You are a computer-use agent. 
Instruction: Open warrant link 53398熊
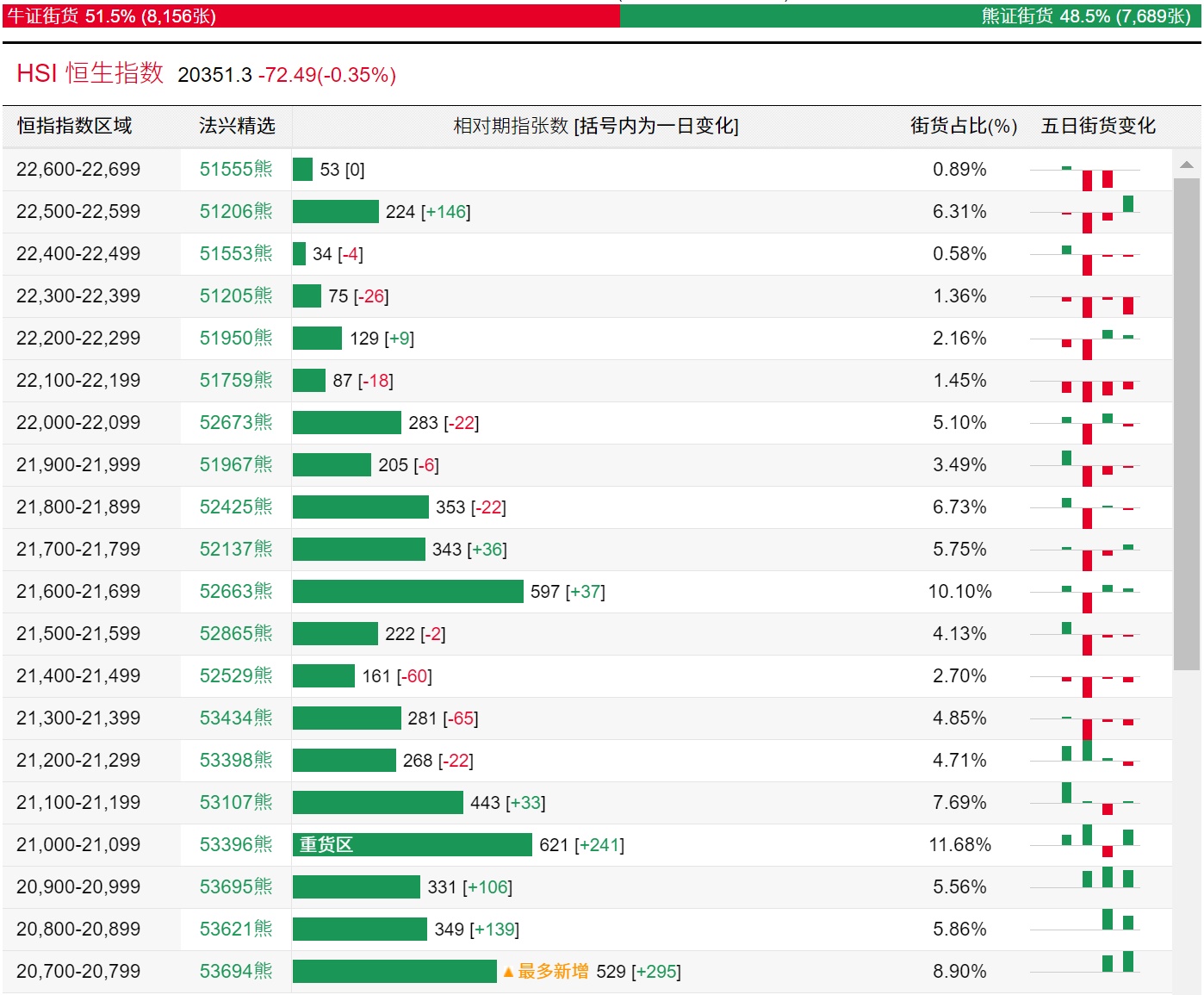click(x=236, y=760)
